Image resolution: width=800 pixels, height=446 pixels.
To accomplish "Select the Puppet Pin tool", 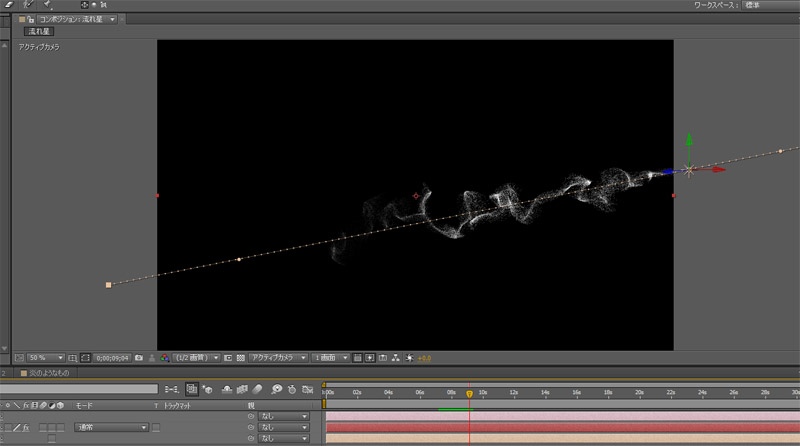I will 47,5.
